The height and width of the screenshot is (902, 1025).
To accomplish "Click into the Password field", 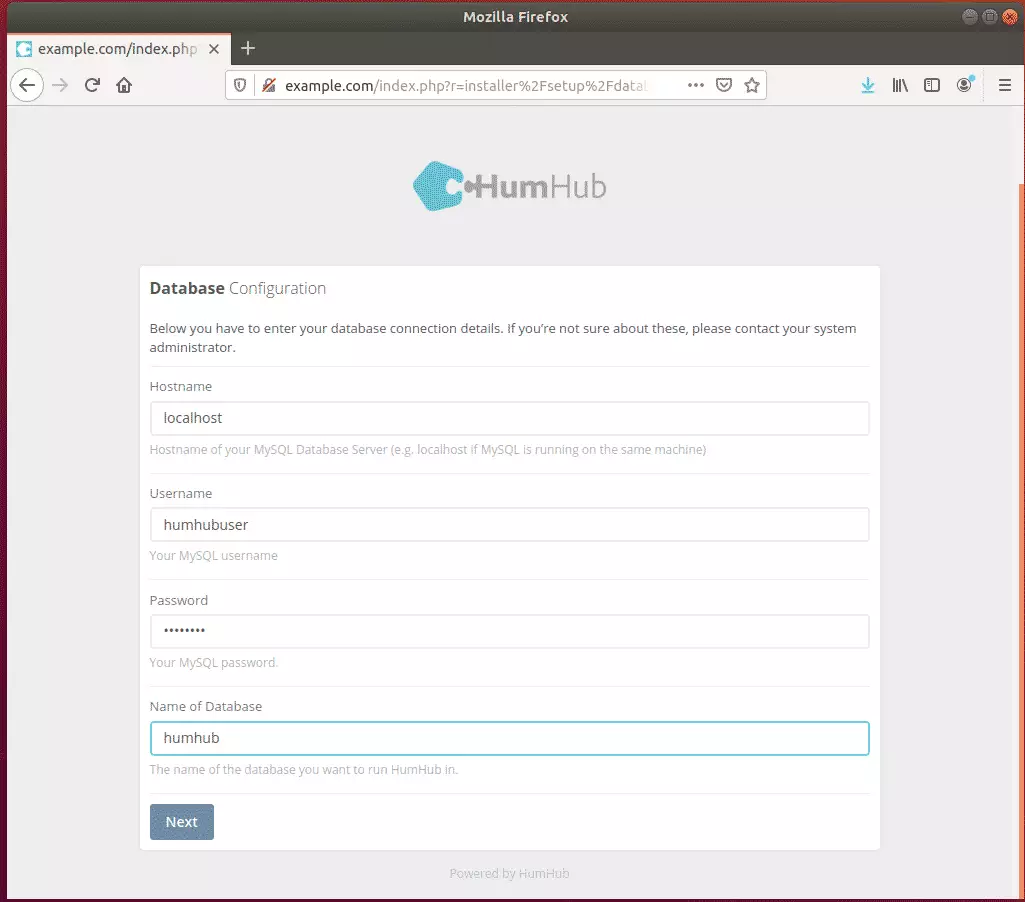I will 509,631.
